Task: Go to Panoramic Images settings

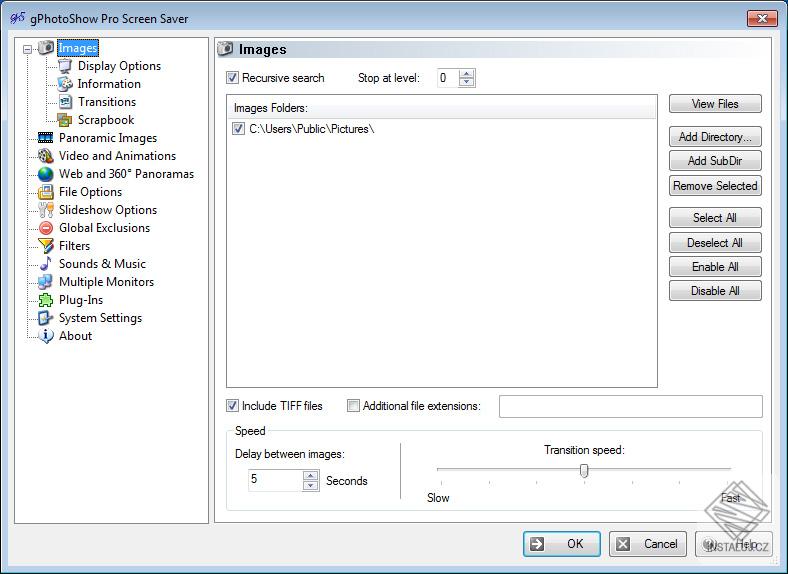Action: click(x=108, y=138)
